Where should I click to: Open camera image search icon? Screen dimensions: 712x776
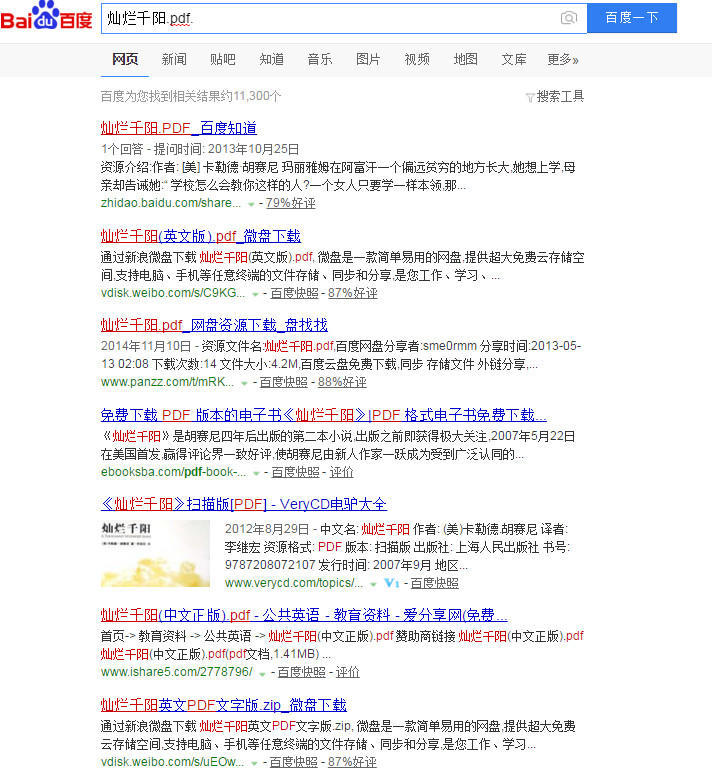(x=569, y=18)
